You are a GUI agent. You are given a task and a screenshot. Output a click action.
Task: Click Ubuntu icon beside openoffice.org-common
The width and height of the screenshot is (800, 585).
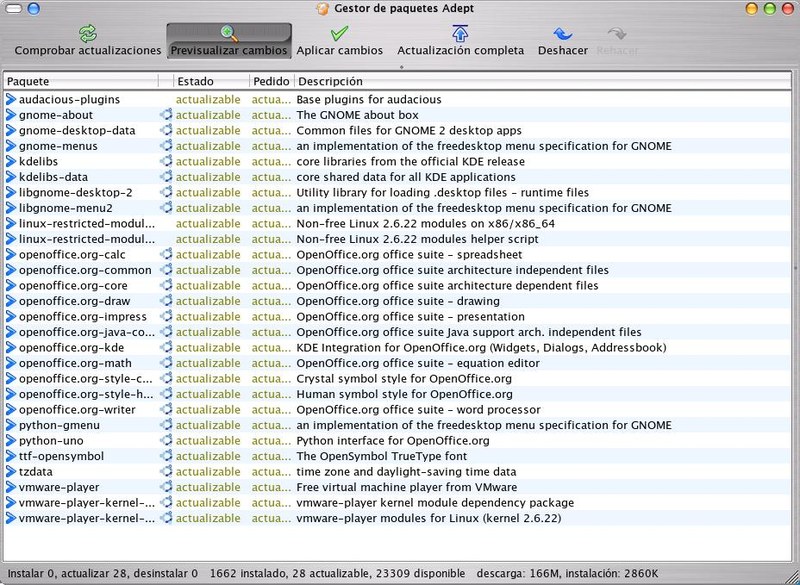click(x=166, y=270)
